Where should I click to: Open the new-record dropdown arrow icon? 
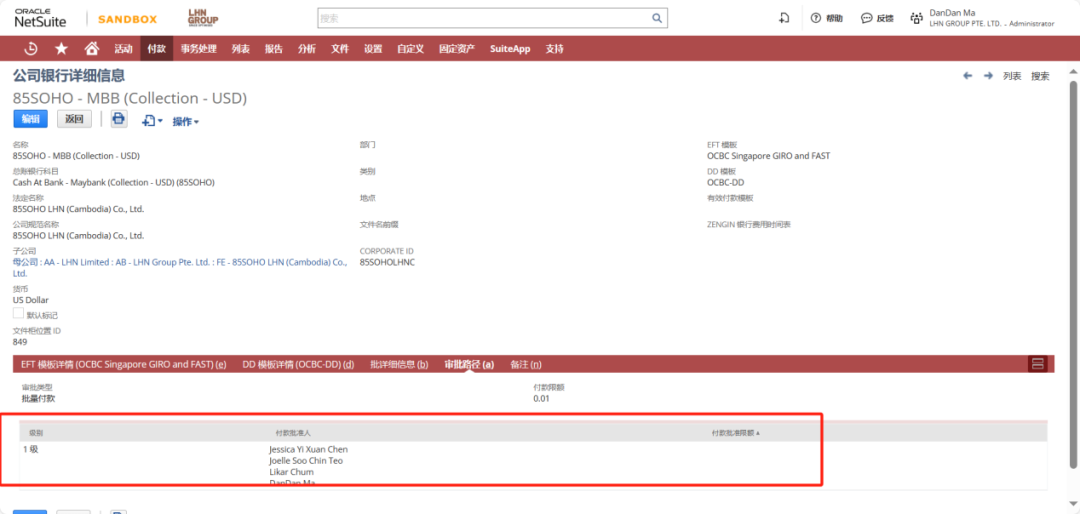point(152,121)
